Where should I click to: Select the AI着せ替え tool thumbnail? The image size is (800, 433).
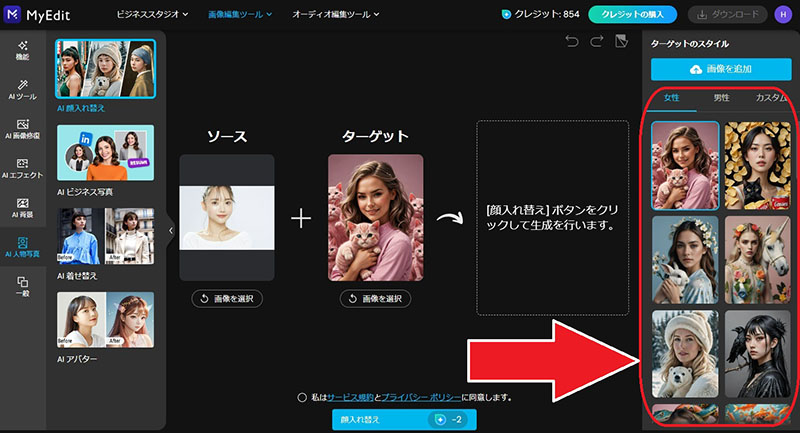point(105,236)
